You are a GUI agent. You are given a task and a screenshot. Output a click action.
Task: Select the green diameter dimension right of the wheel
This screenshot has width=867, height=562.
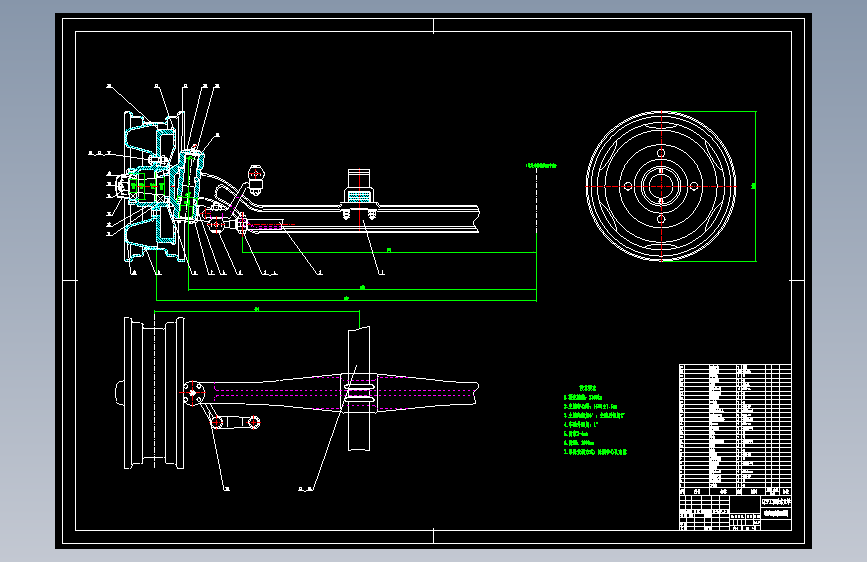(753, 186)
